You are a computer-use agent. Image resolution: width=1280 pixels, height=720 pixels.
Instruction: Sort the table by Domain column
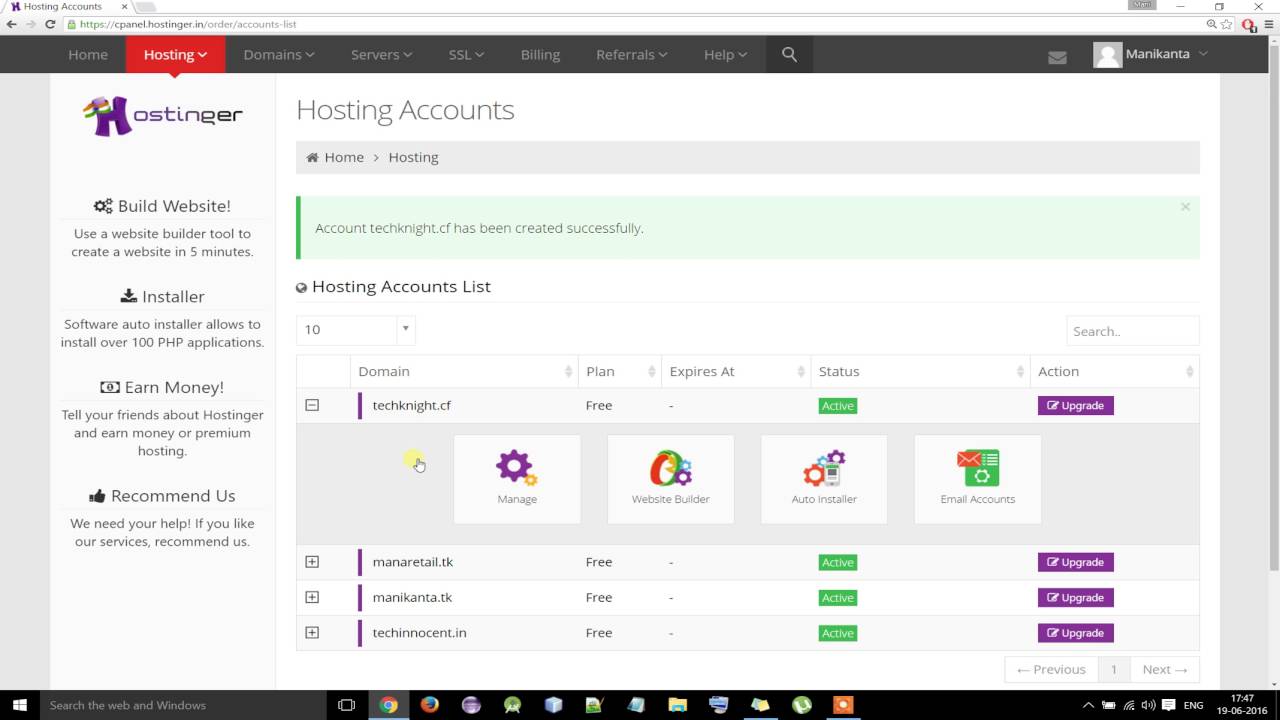coord(464,371)
